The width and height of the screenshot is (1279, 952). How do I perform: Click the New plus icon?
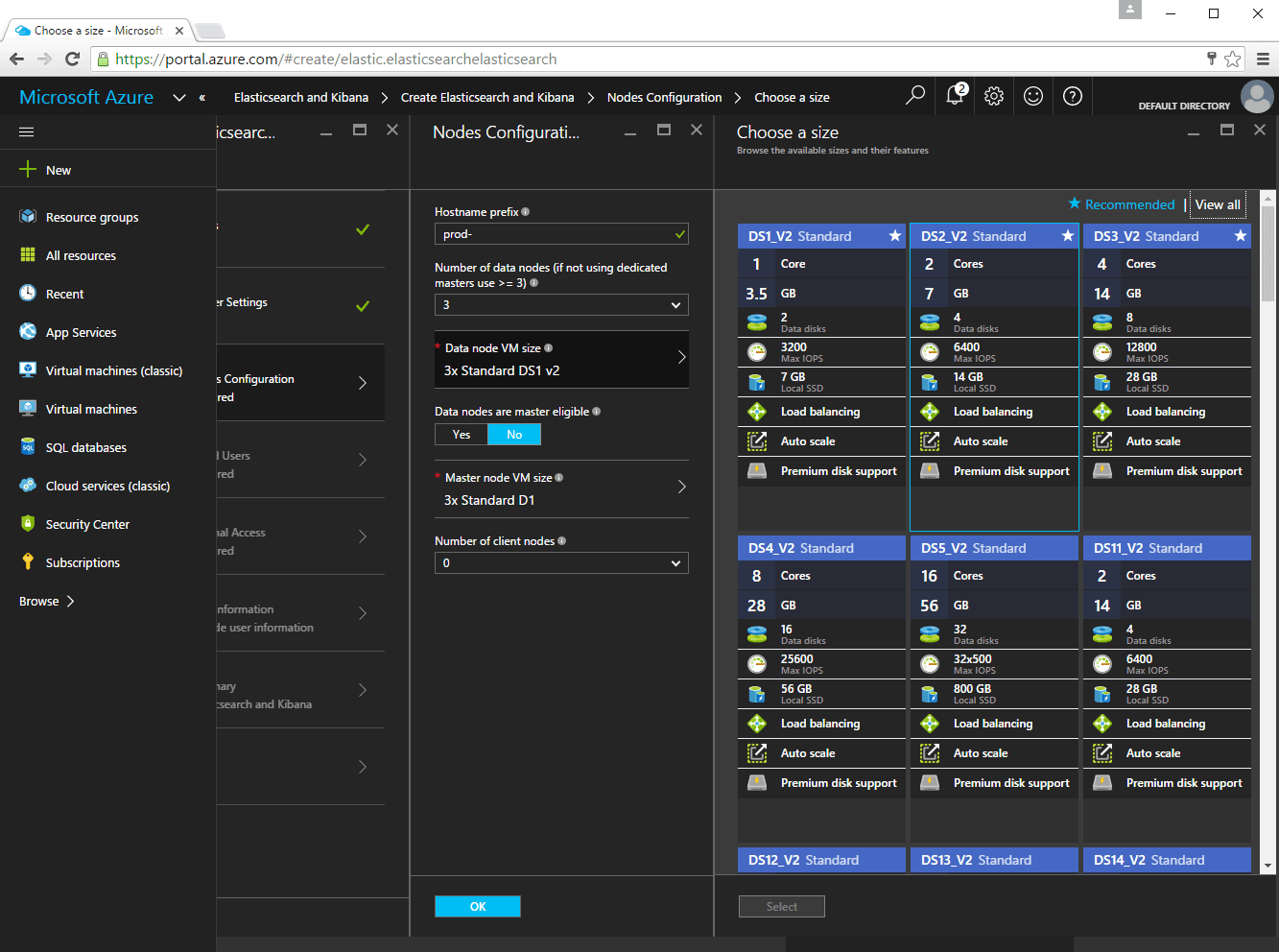click(x=28, y=170)
